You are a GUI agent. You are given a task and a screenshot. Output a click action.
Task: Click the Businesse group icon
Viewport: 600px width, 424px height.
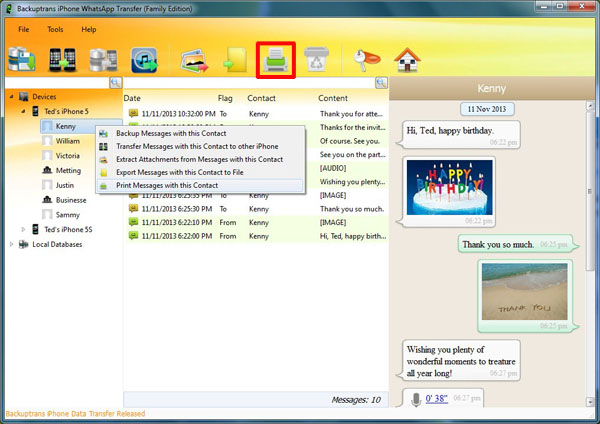(x=47, y=199)
